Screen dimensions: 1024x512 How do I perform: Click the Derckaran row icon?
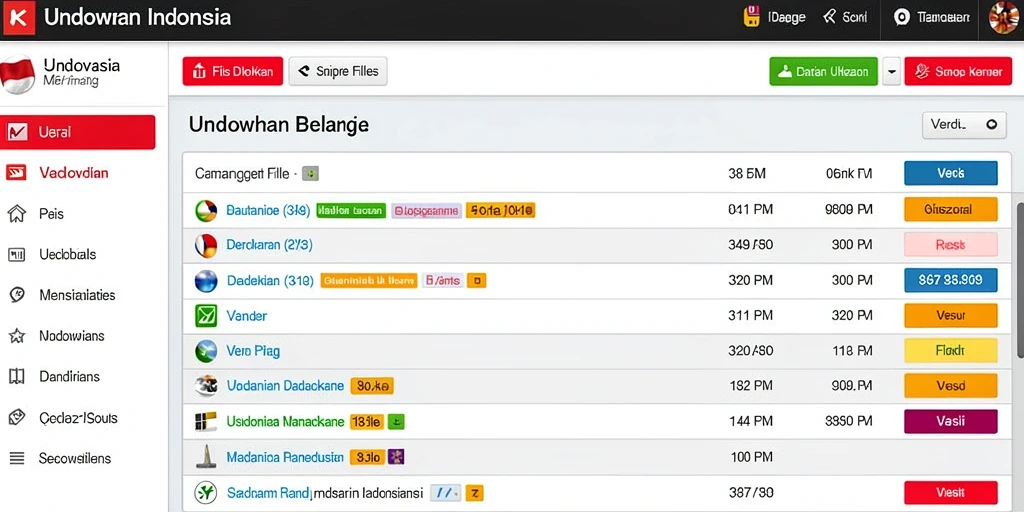tap(206, 246)
